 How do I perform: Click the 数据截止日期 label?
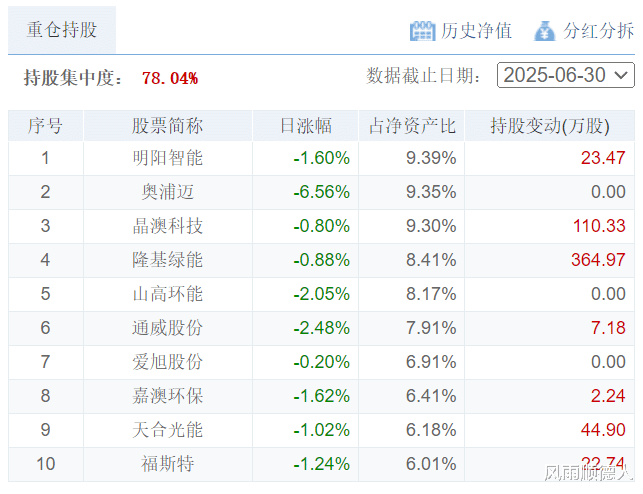click(423, 76)
